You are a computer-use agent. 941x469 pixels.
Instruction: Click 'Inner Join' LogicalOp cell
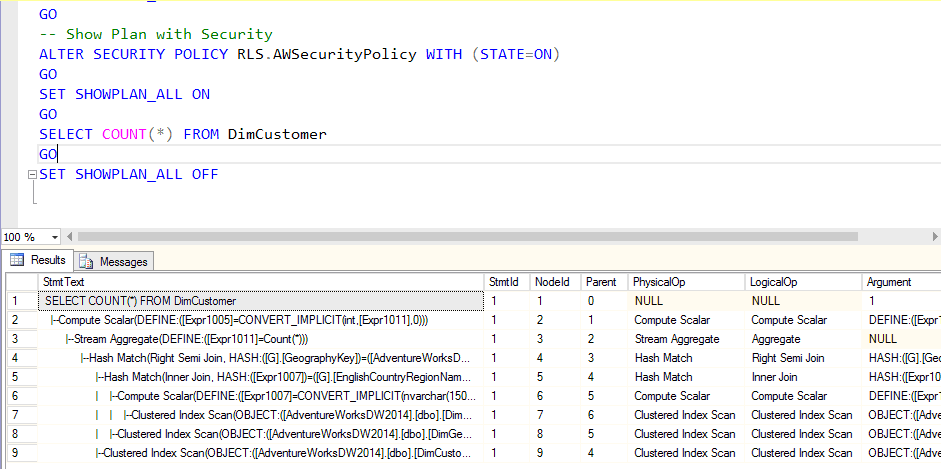coord(804,377)
